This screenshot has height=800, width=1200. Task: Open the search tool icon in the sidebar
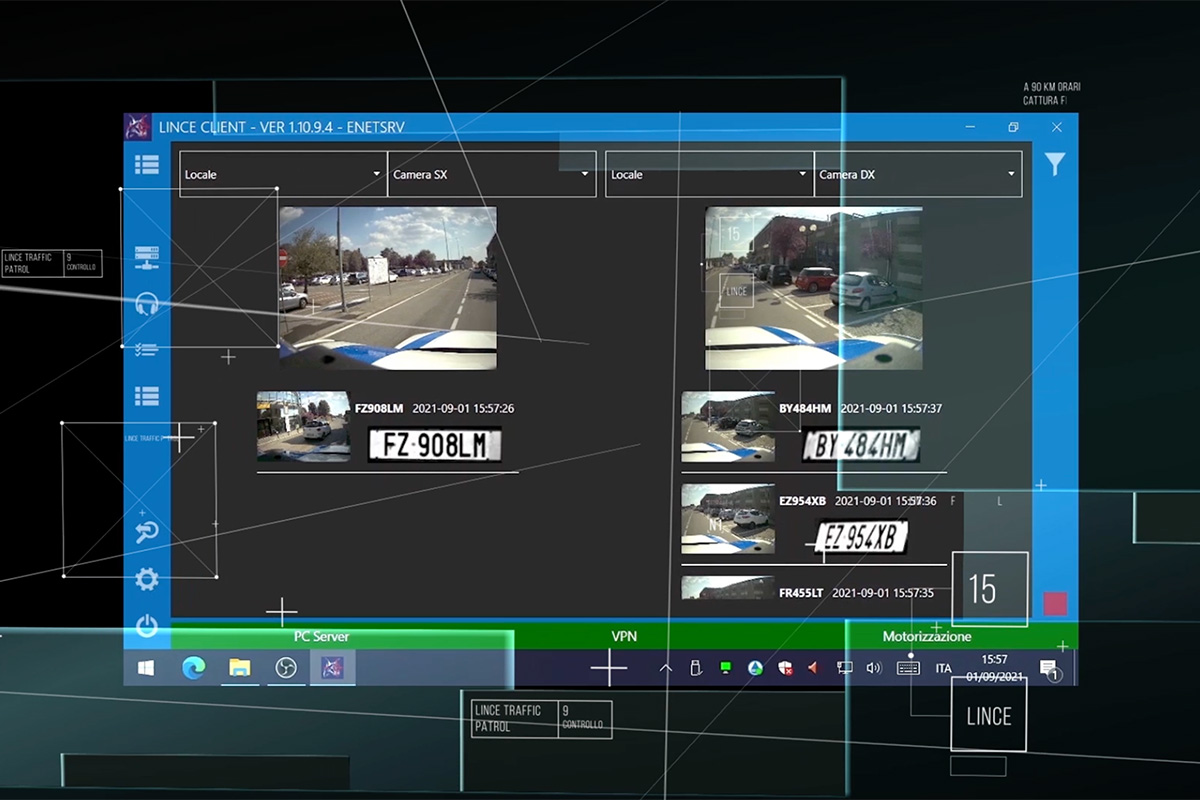click(x=147, y=532)
